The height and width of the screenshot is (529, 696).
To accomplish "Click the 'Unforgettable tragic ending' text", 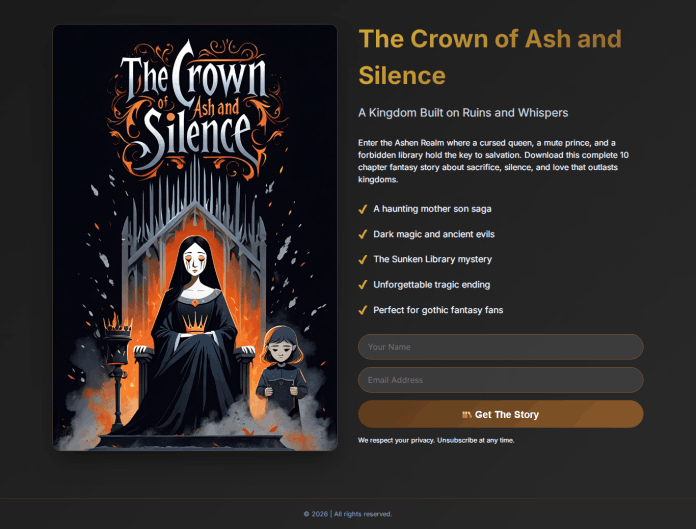I will (431, 285).
